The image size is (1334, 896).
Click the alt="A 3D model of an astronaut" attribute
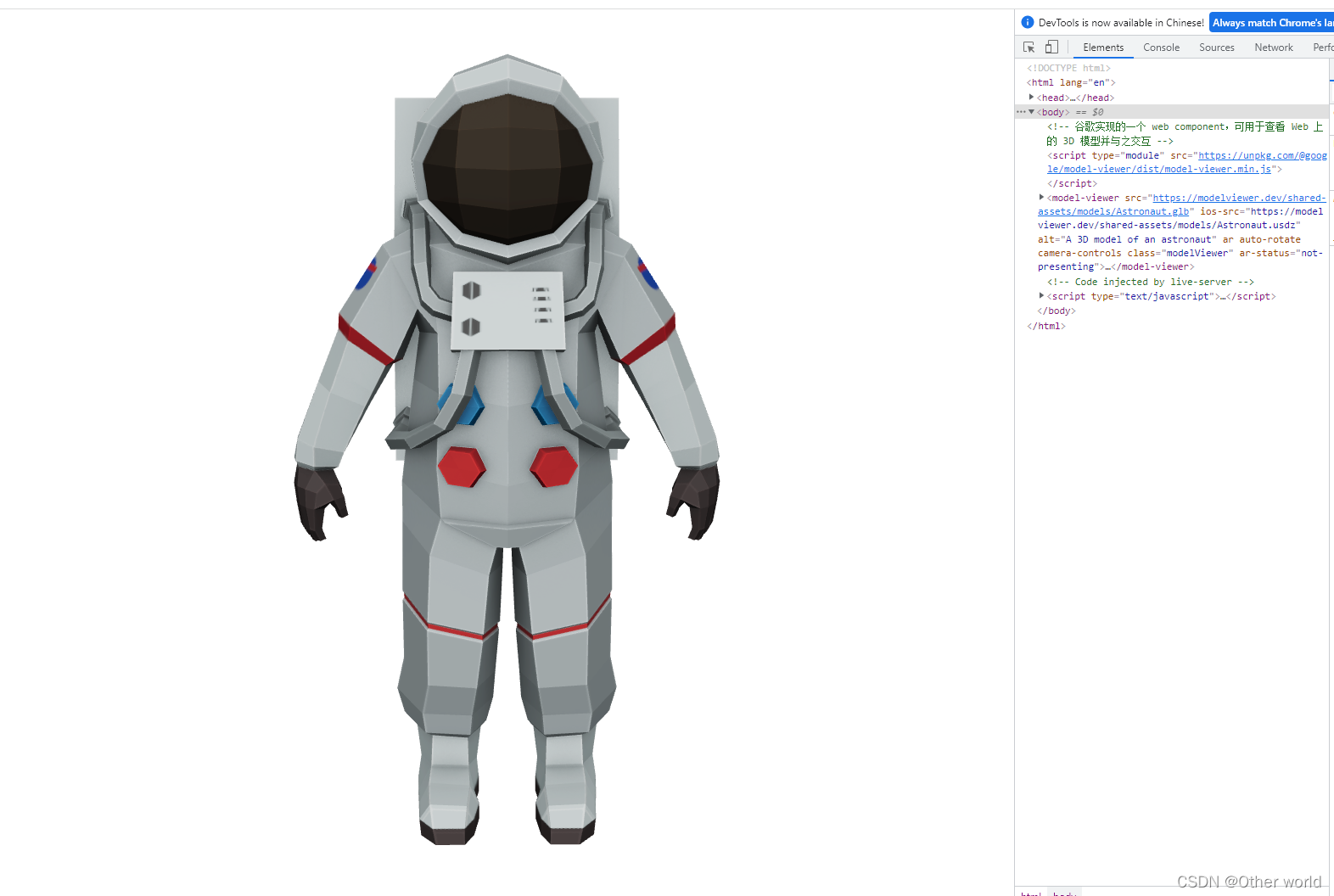[1127, 239]
